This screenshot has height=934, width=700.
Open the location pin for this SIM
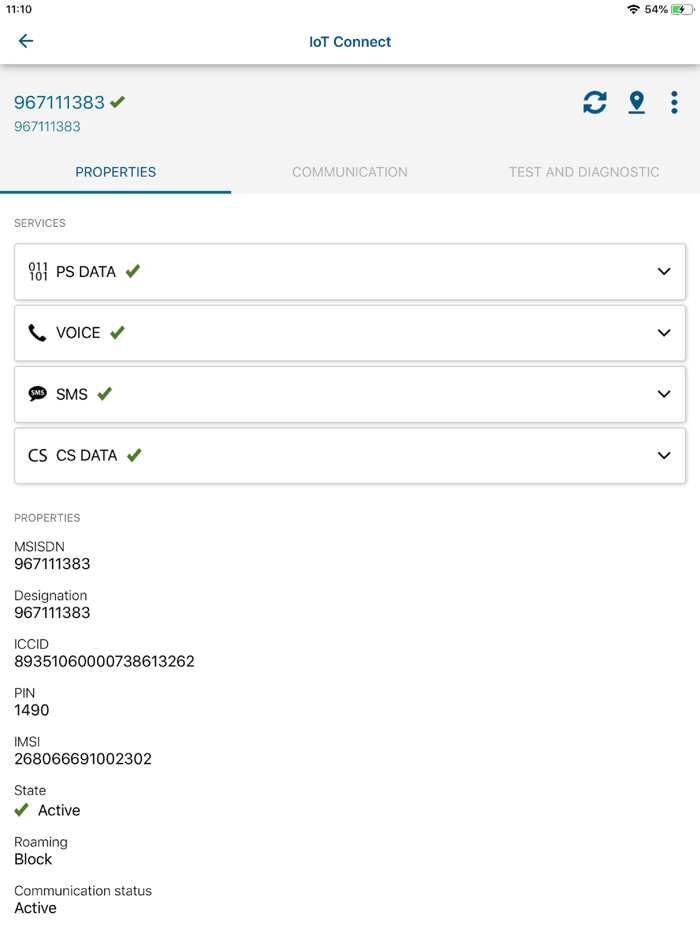tap(637, 102)
